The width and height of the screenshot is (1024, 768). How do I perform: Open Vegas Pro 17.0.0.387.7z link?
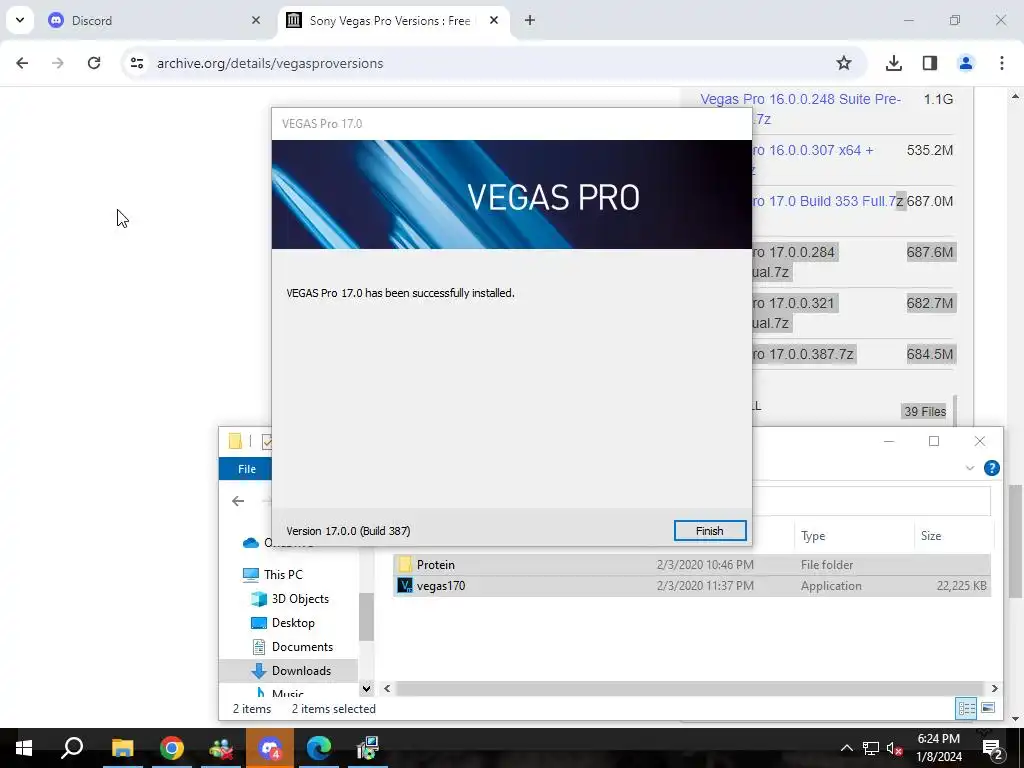pos(803,354)
